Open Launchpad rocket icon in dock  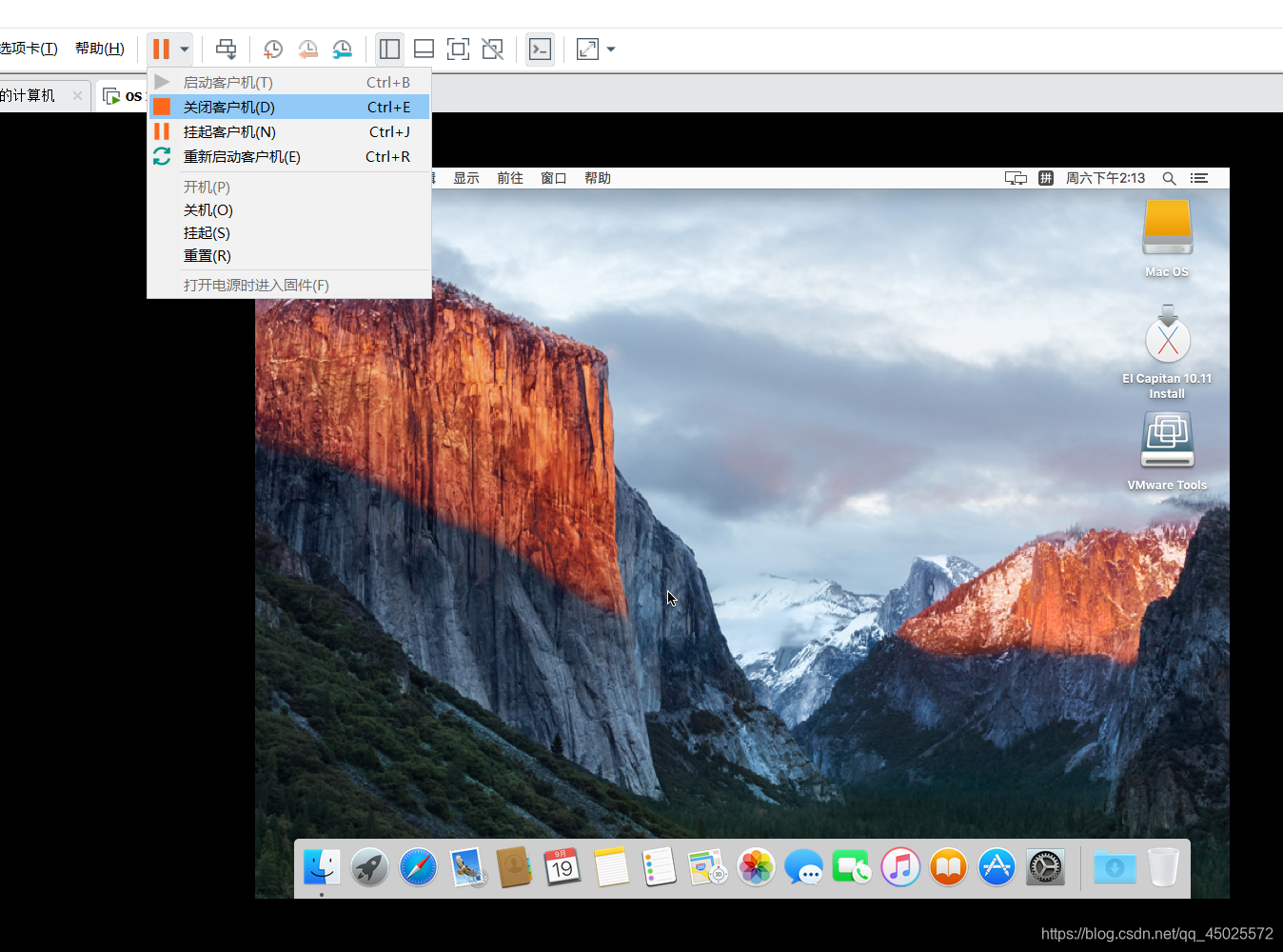[369, 867]
